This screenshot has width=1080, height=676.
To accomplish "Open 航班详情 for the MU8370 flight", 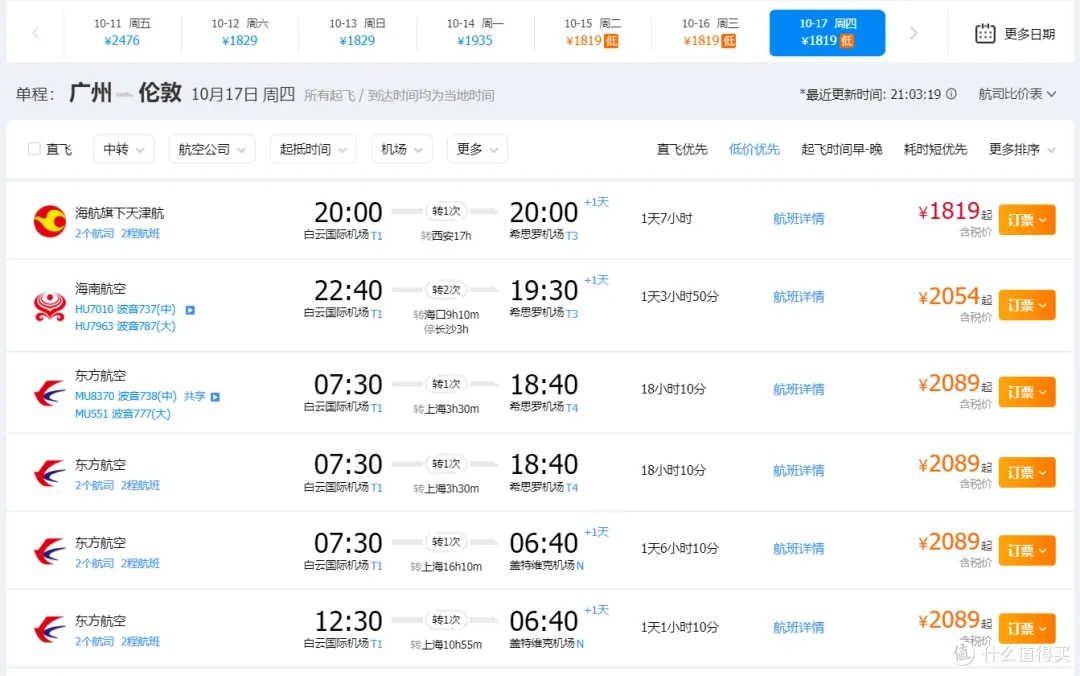I will click(798, 389).
